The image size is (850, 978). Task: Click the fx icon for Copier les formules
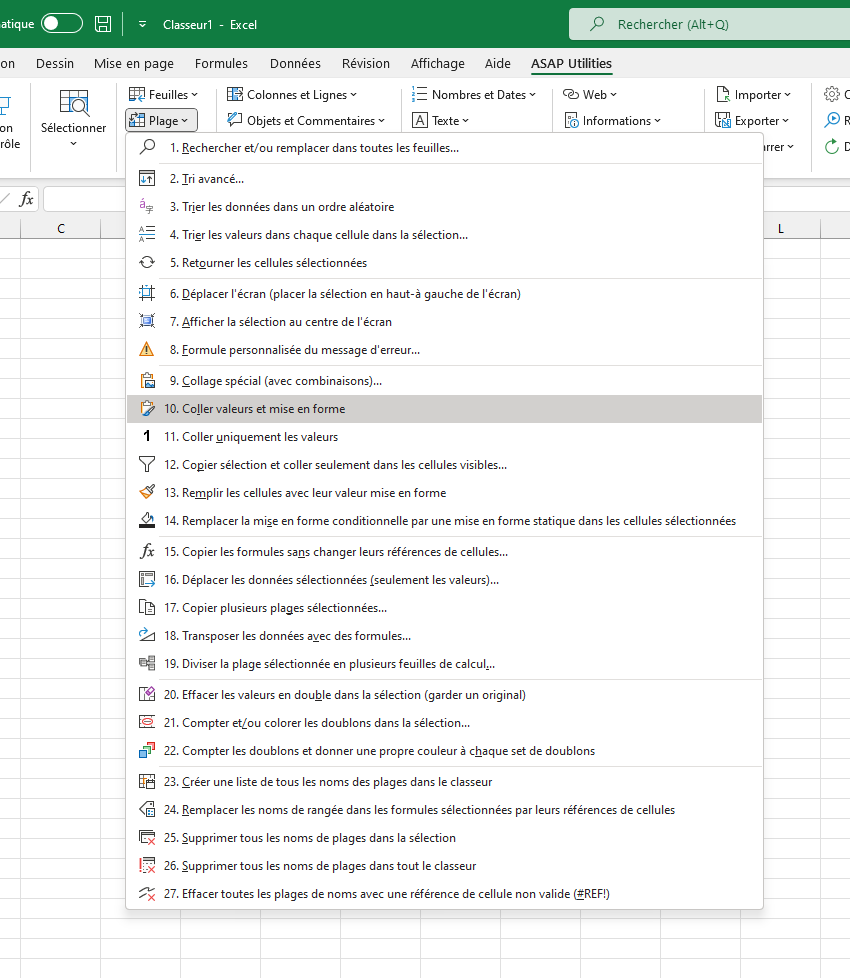147,551
